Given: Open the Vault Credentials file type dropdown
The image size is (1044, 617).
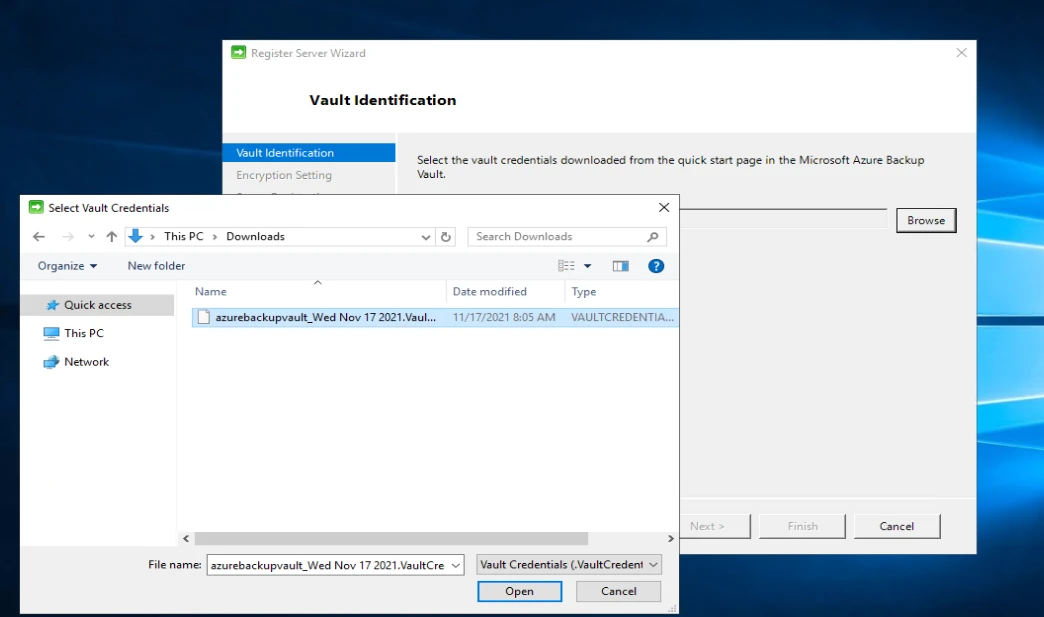Looking at the screenshot, I should (651, 564).
